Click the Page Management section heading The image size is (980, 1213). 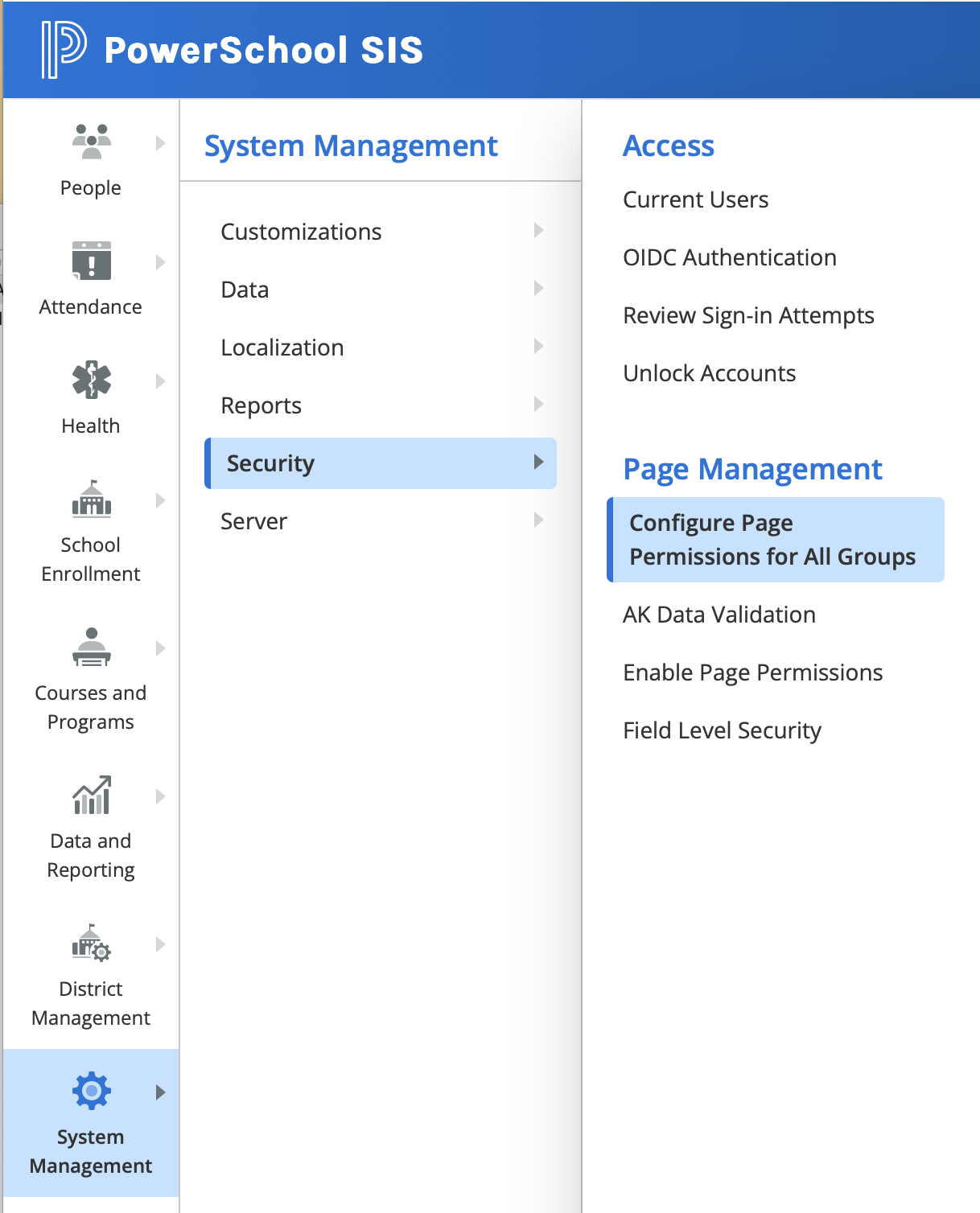click(x=752, y=469)
